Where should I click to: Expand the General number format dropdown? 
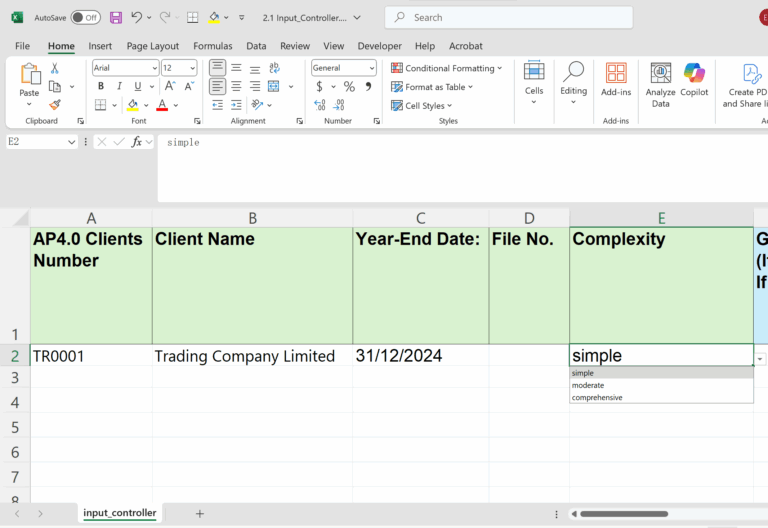[x=343, y=68]
